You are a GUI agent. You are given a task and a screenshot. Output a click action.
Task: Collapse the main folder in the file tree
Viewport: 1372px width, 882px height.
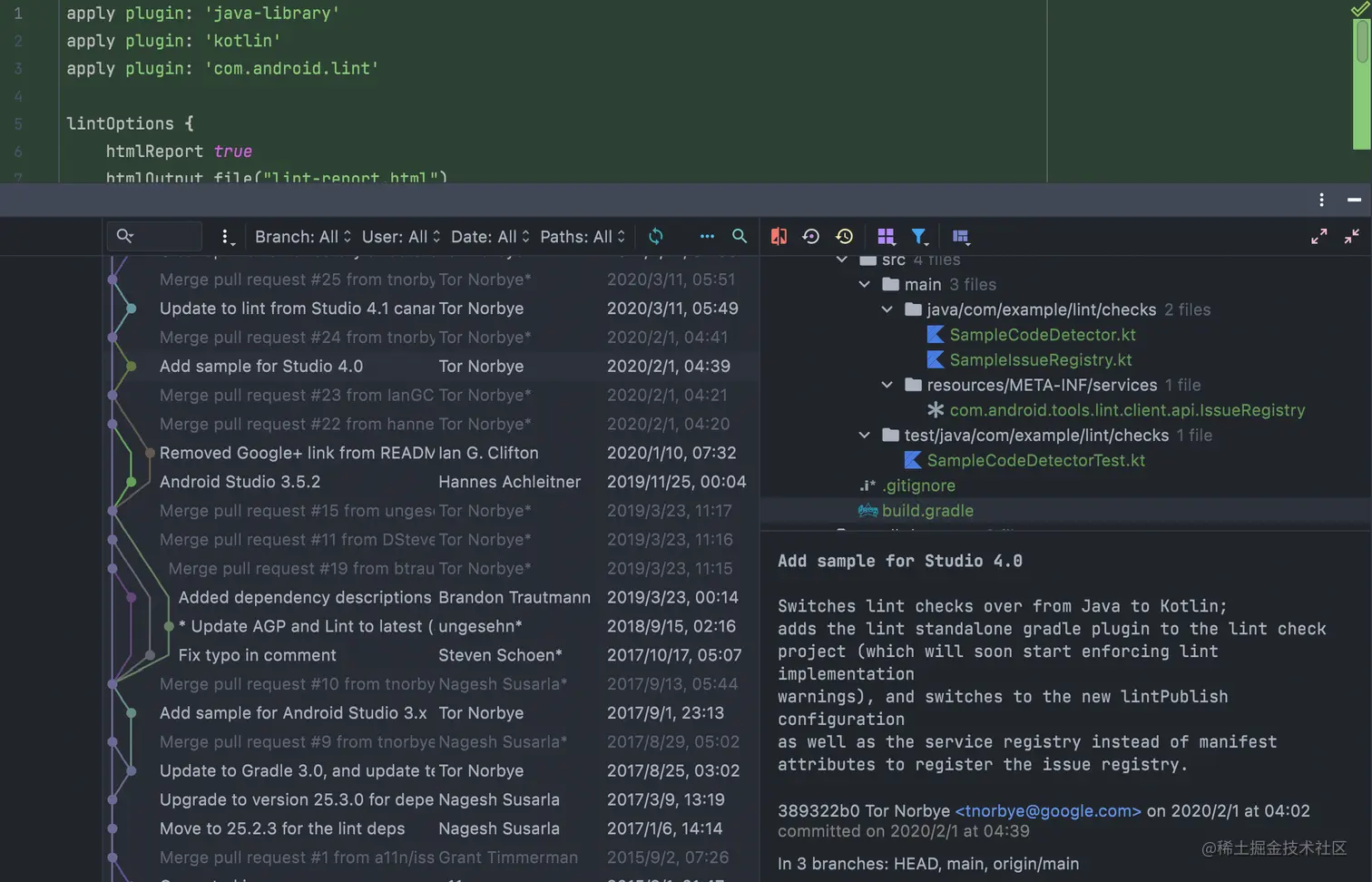pos(864,284)
